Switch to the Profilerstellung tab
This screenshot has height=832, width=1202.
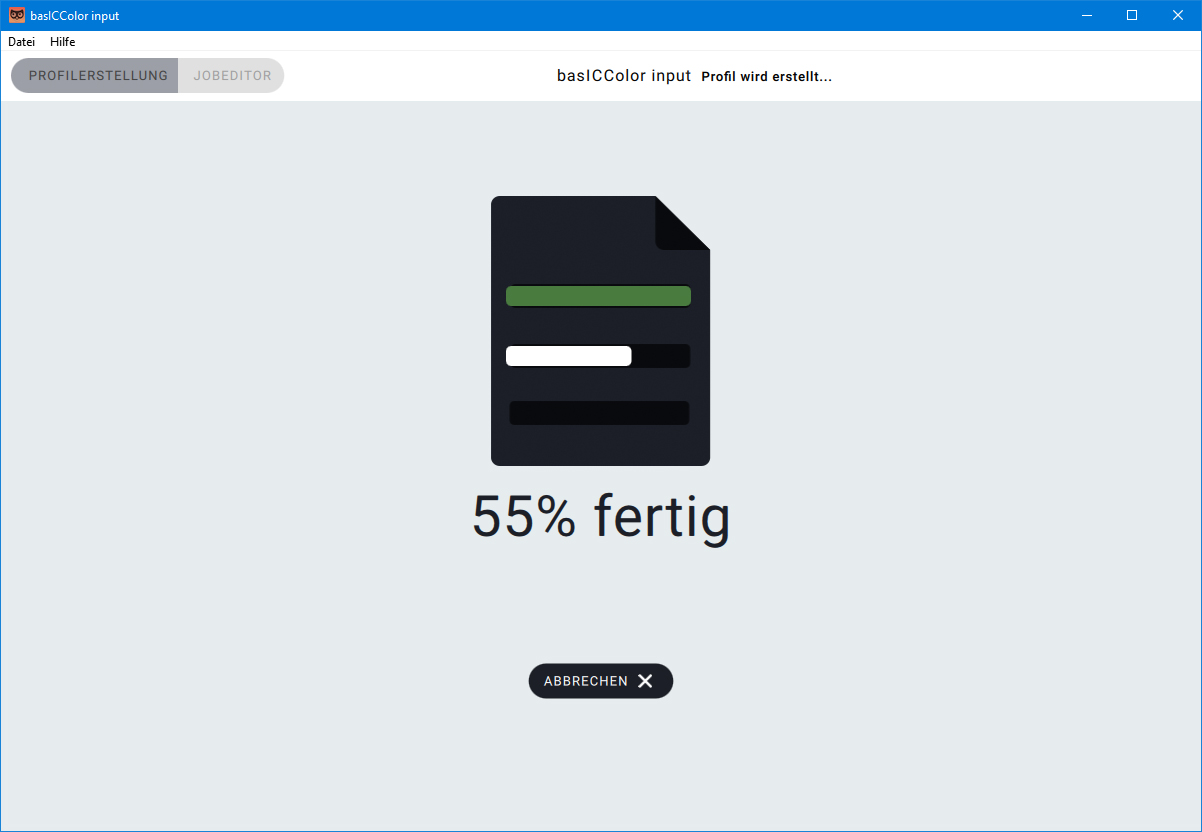tap(97, 76)
